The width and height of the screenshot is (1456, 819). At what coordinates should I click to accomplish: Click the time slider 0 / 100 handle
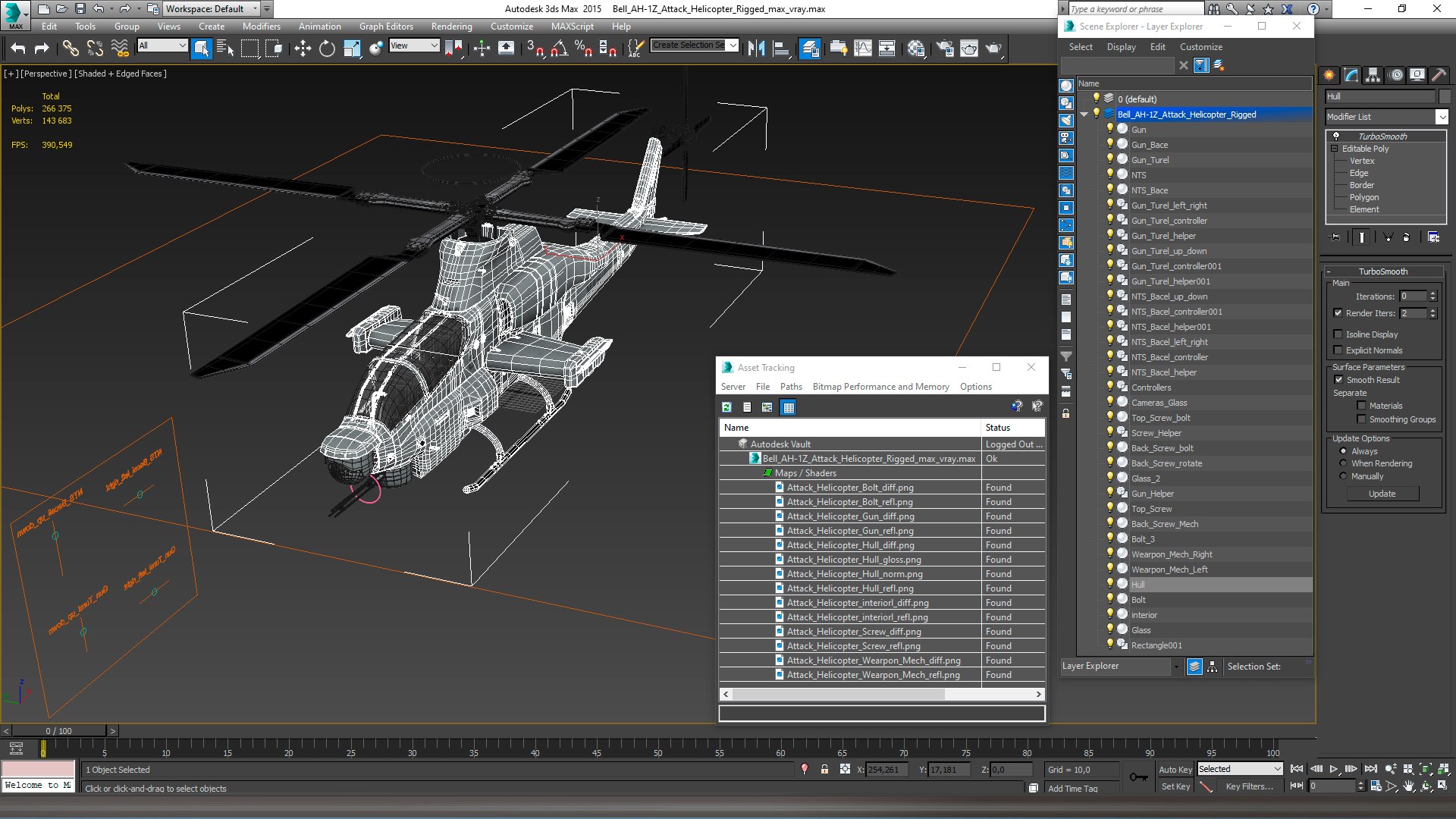58,731
